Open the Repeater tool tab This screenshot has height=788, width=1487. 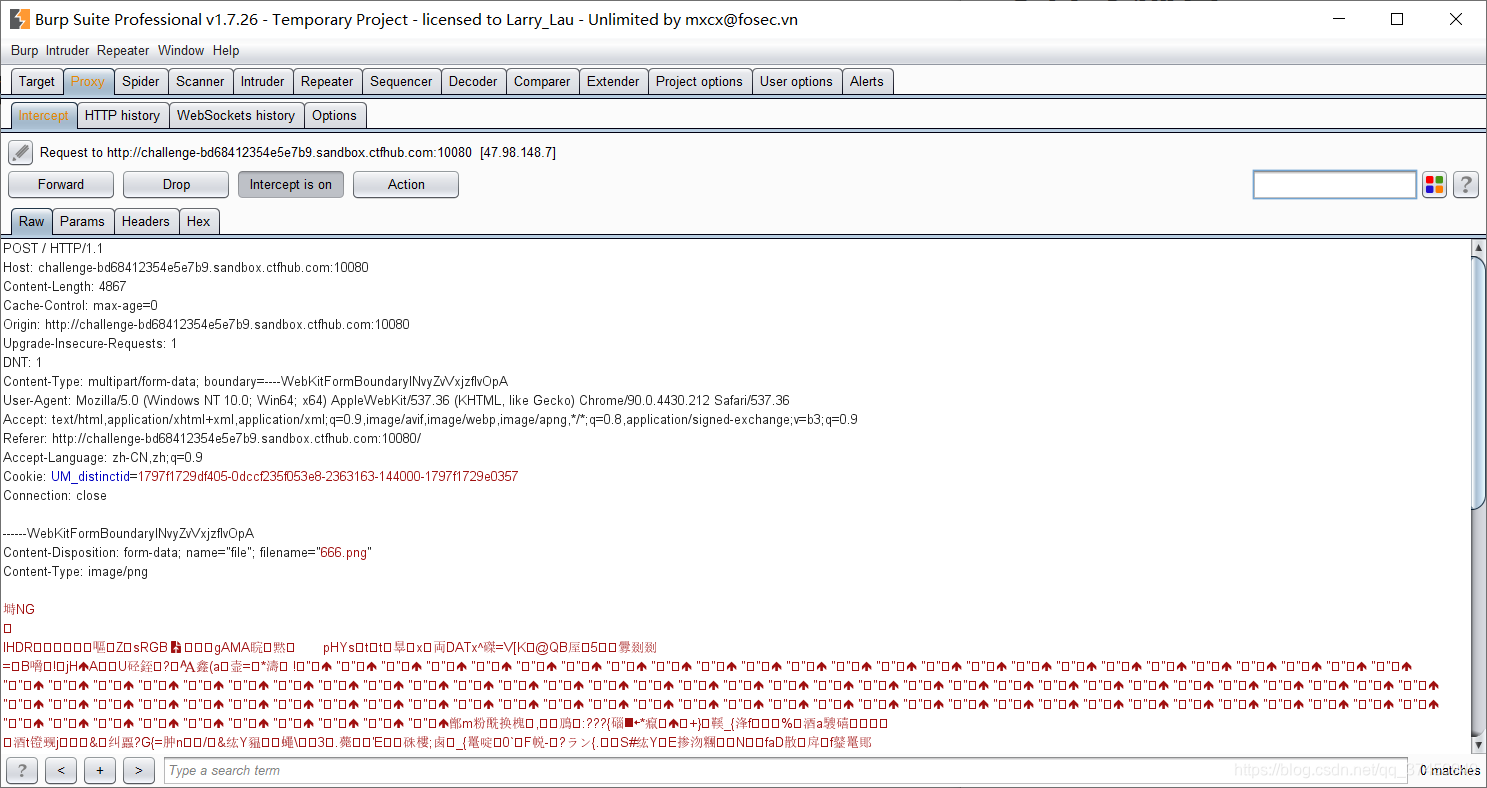point(327,81)
